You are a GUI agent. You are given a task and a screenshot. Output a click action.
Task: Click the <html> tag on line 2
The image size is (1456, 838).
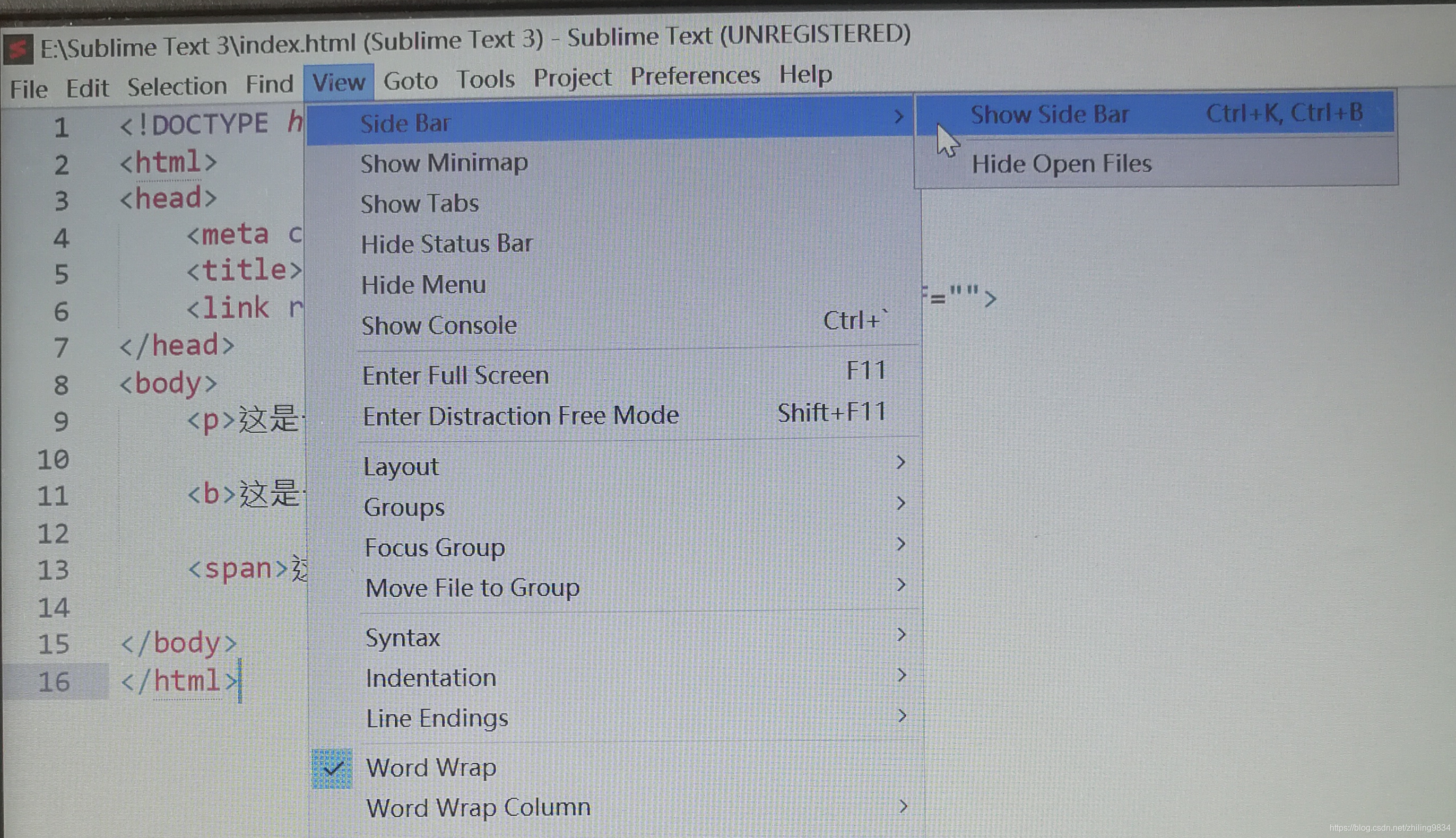coord(168,162)
